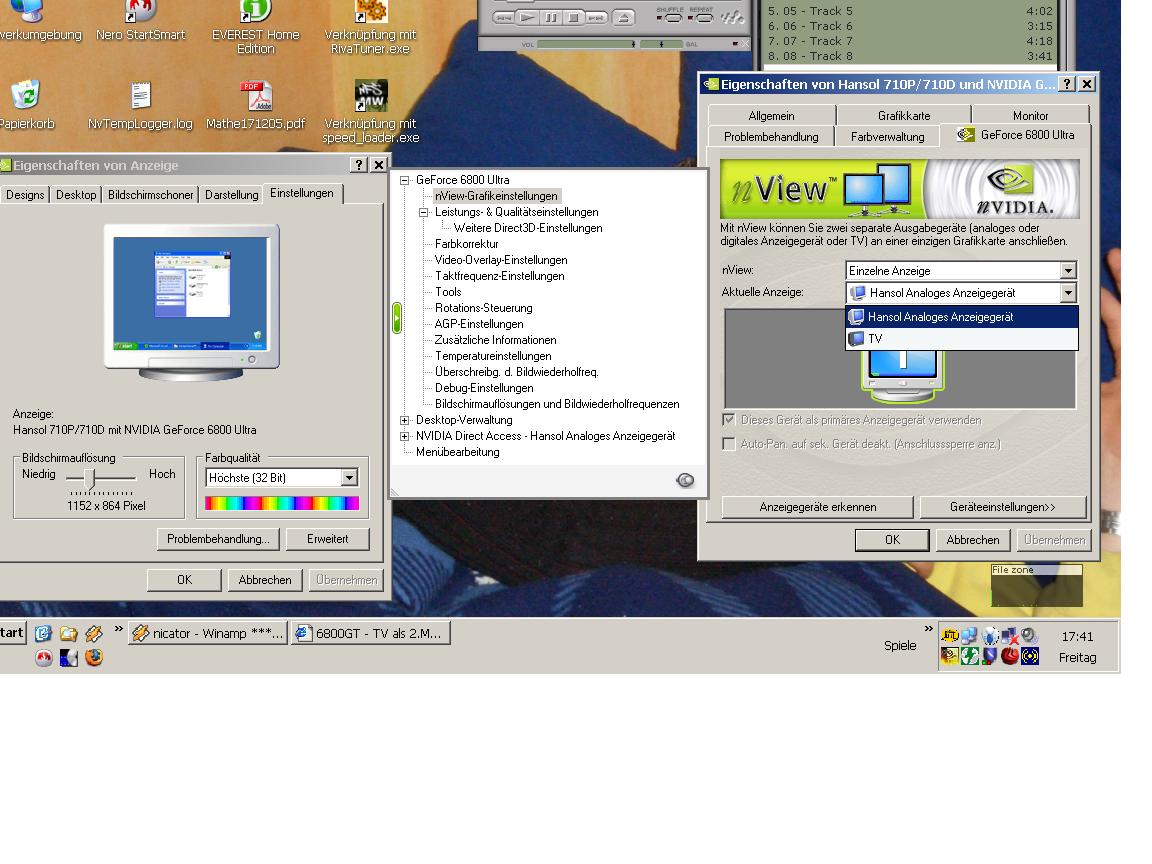Click Winamp's play button
1152x864 pixels.
pyautogui.click(x=527, y=18)
